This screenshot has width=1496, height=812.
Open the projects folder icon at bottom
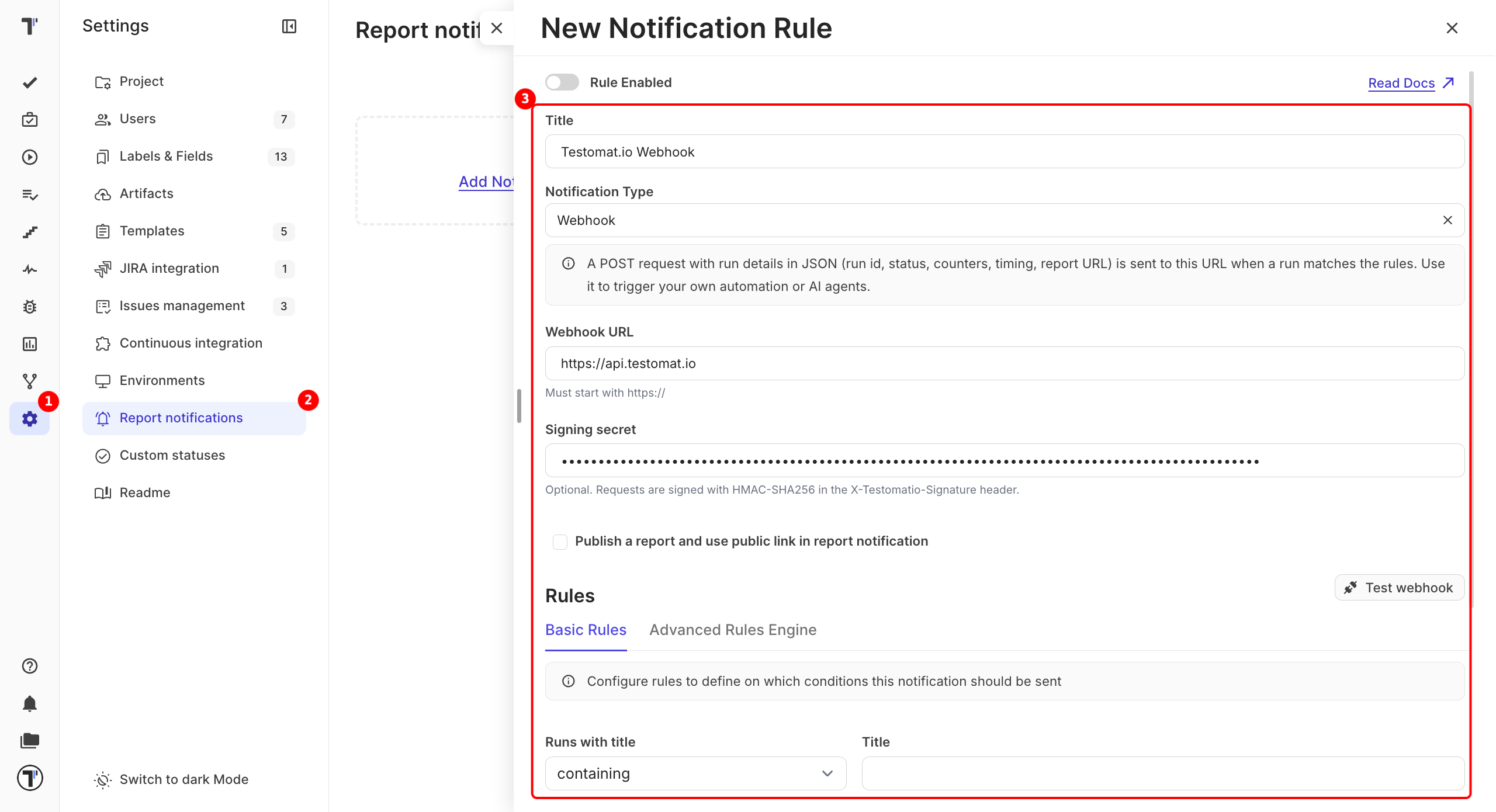tap(30, 741)
